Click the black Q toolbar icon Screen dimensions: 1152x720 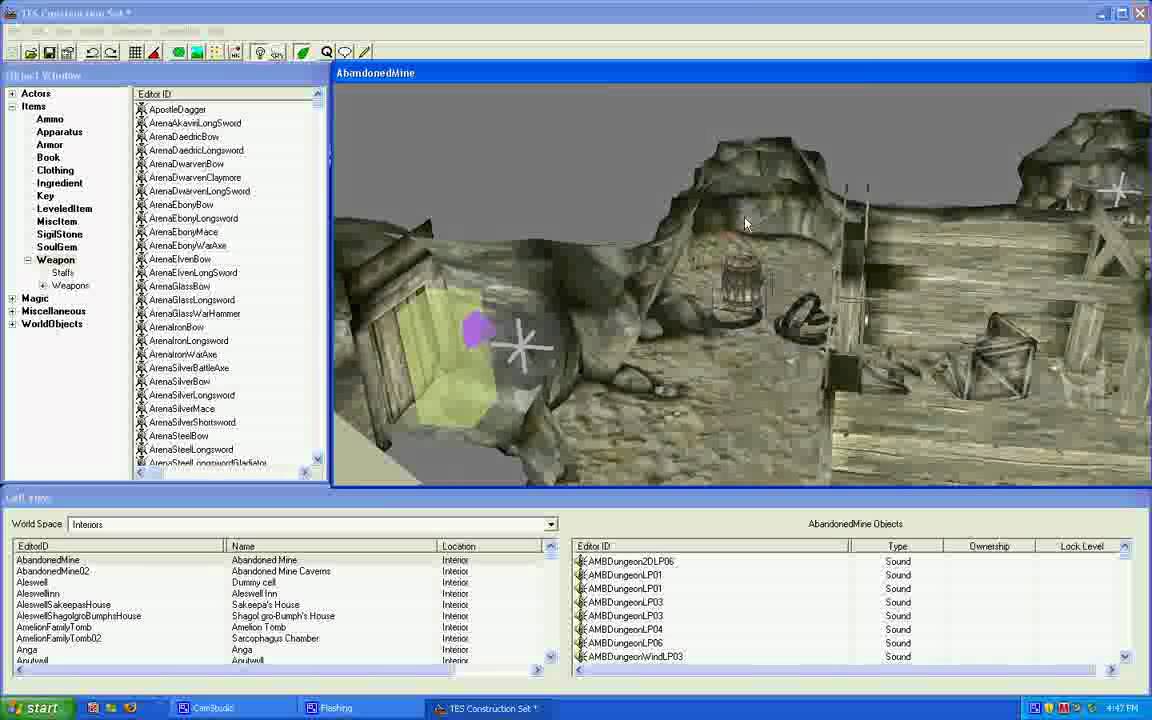[326, 51]
